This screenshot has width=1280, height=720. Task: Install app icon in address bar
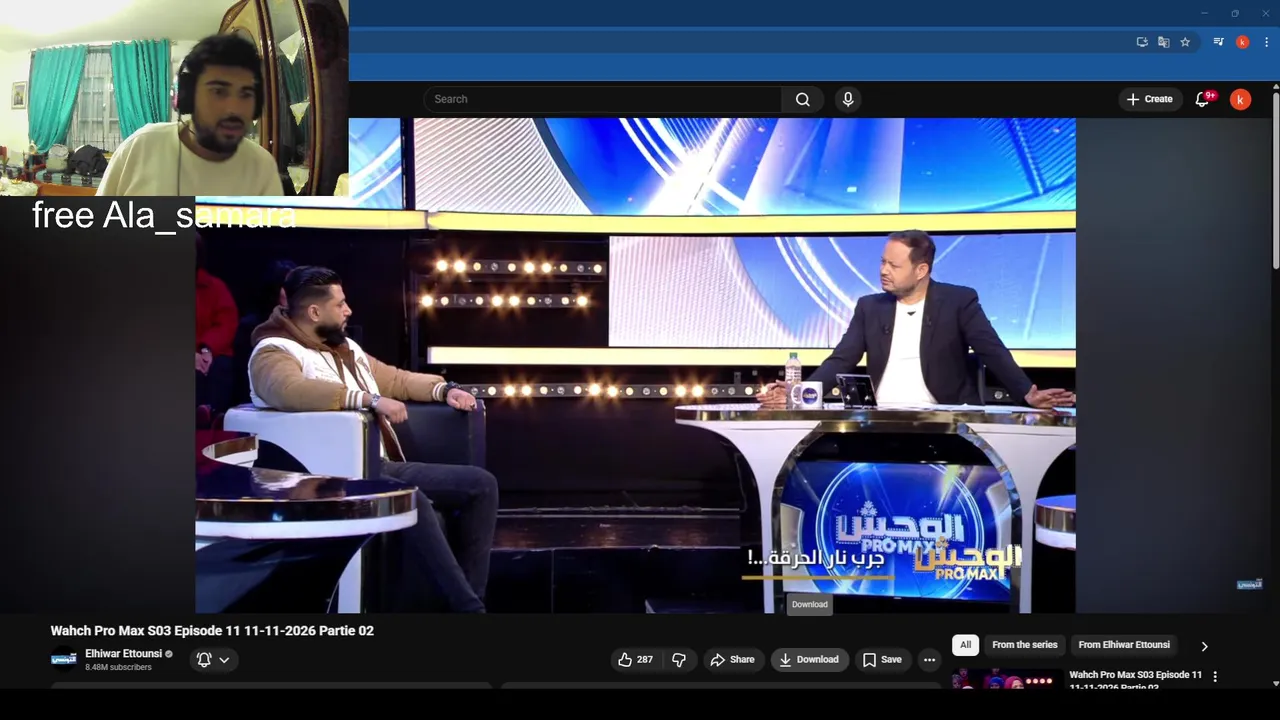coord(1142,42)
